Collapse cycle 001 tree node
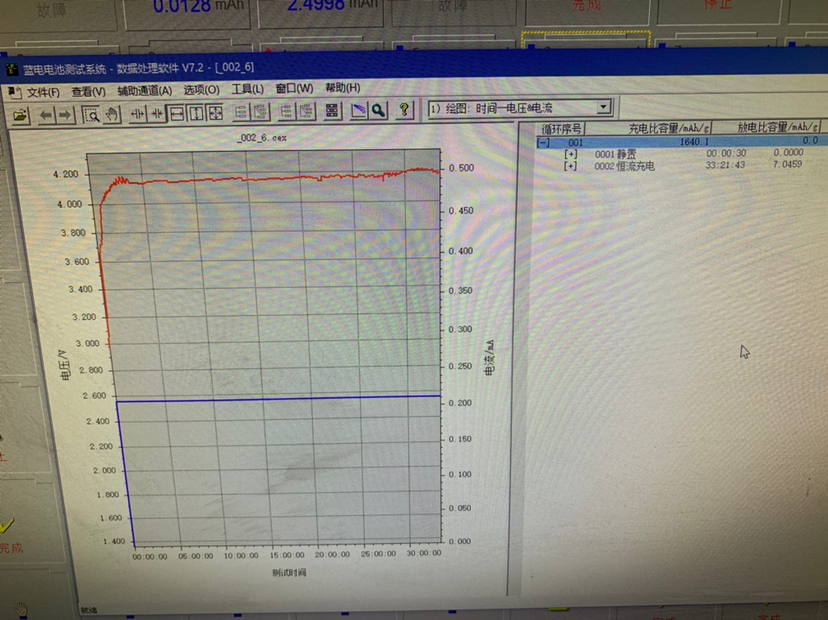This screenshot has height=620, width=828. tap(543, 142)
